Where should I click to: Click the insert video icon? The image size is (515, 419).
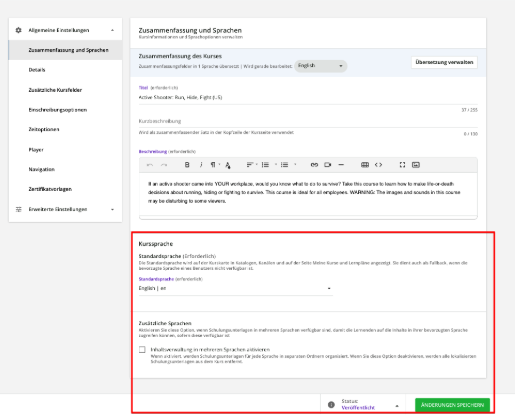click(x=328, y=165)
